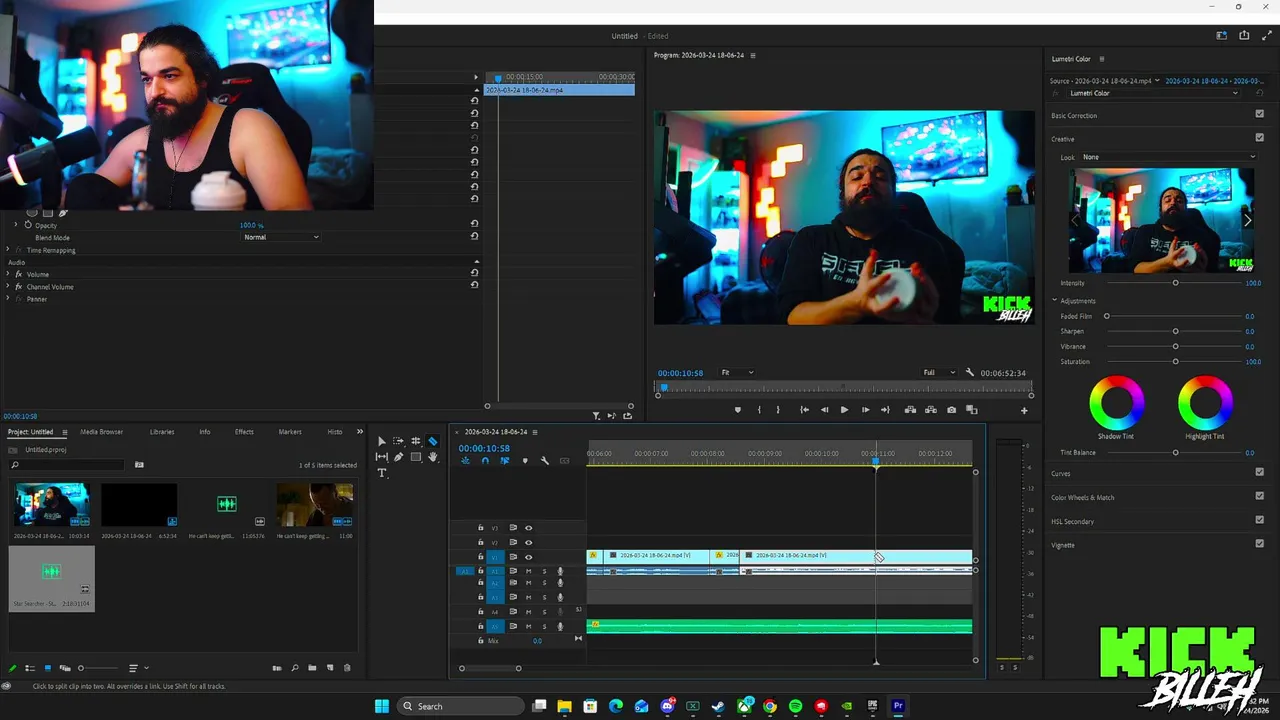Step back one frame
Image resolution: width=1280 pixels, height=720 pixels.
(824, 410)
